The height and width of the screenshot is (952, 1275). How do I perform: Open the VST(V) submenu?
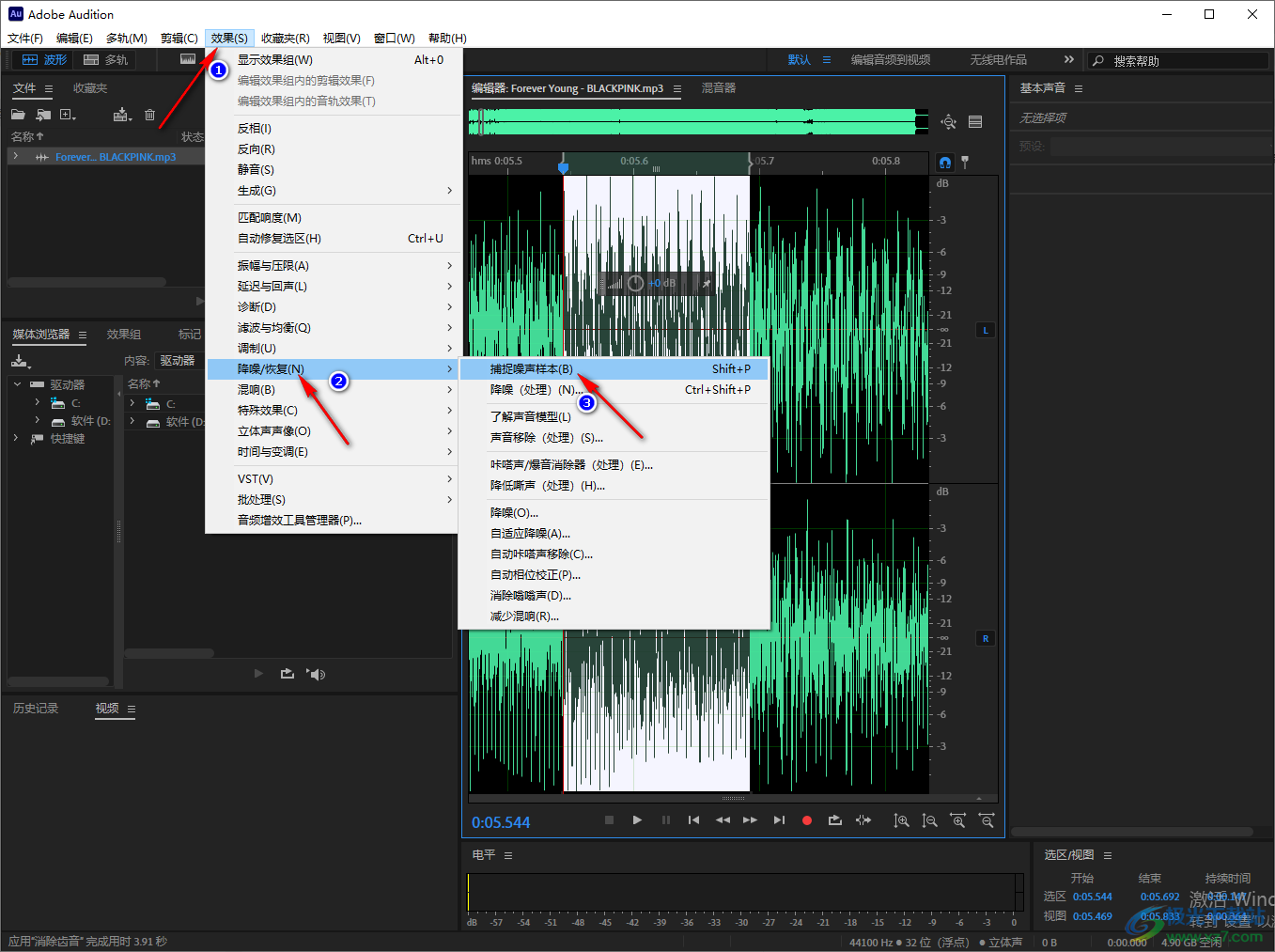coord(345,479)
